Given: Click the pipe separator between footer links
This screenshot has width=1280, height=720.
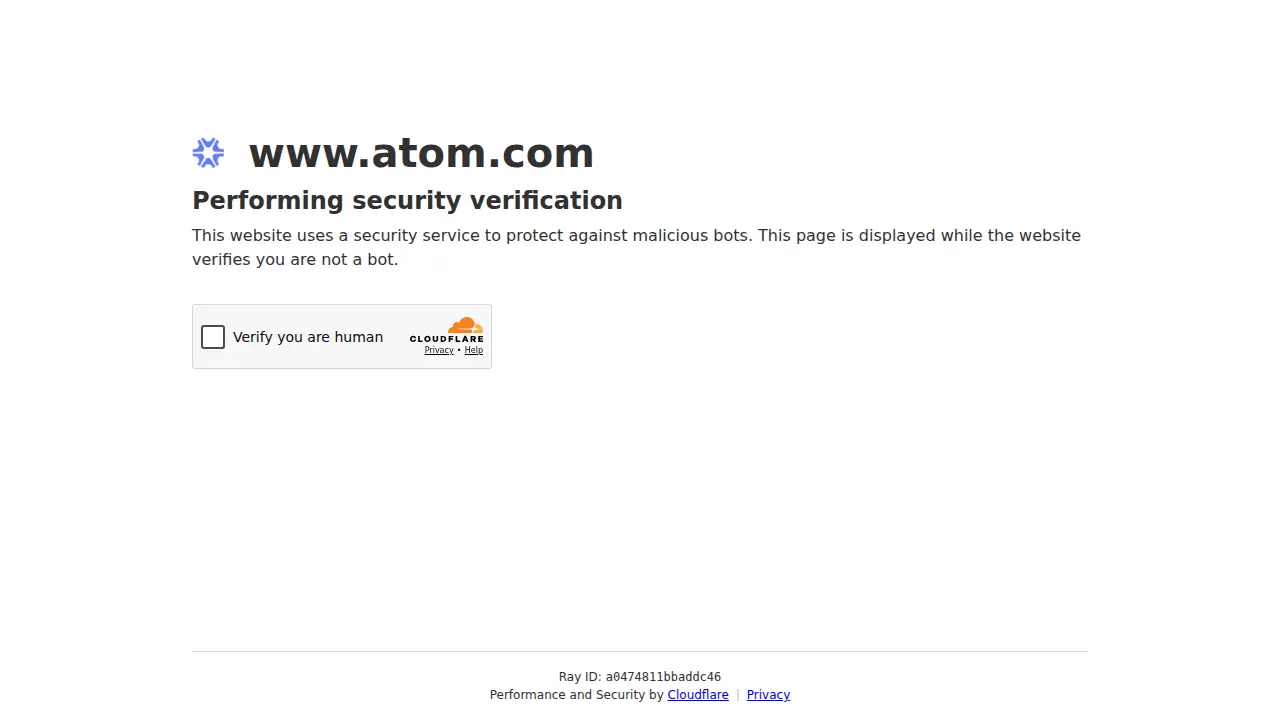Looking at the screenshot, I should tap(738, 695).
